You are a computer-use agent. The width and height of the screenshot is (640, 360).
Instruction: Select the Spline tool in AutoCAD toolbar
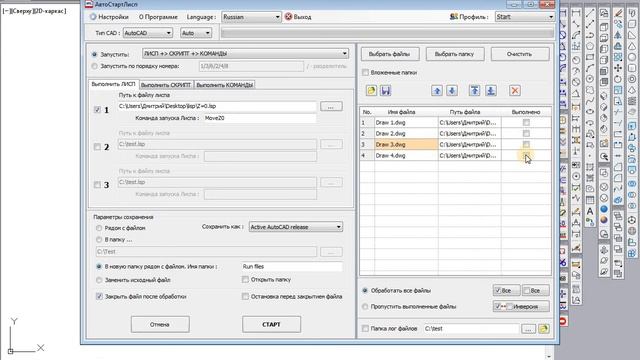(590, 101)
